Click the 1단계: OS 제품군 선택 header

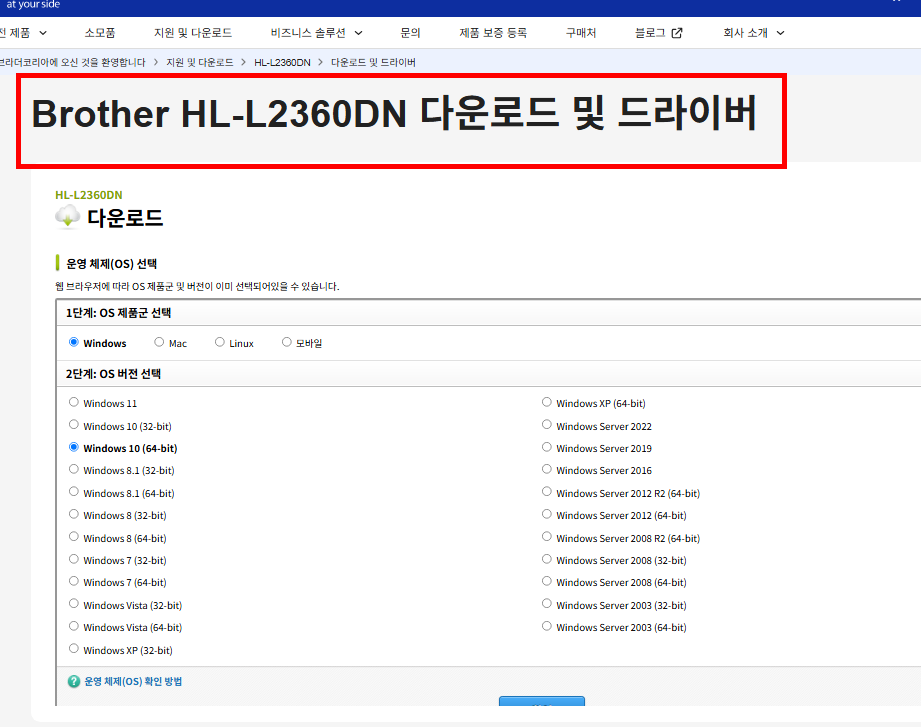(x=118, y=313)
